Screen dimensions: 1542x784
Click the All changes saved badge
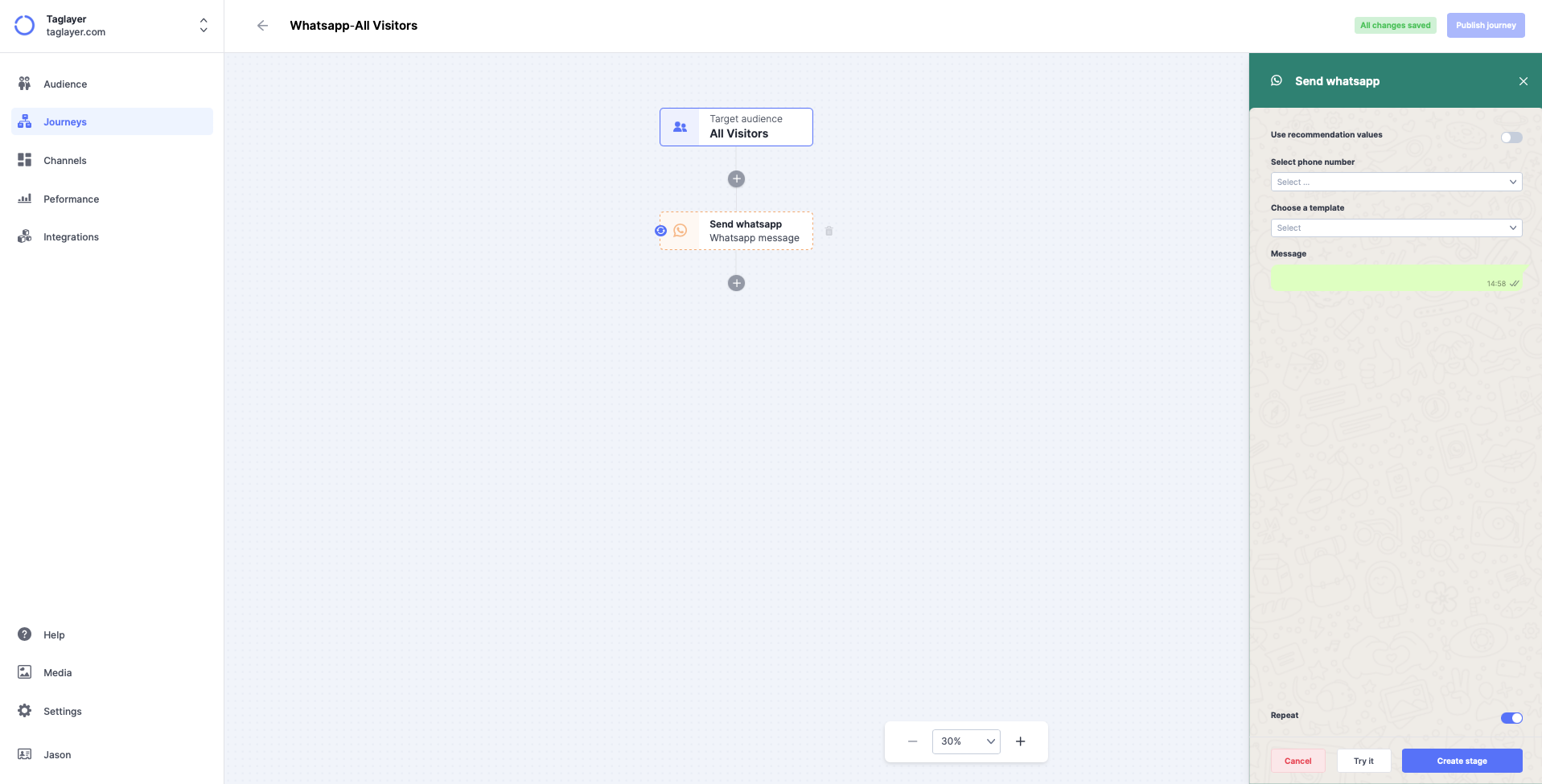point(1396,26)
